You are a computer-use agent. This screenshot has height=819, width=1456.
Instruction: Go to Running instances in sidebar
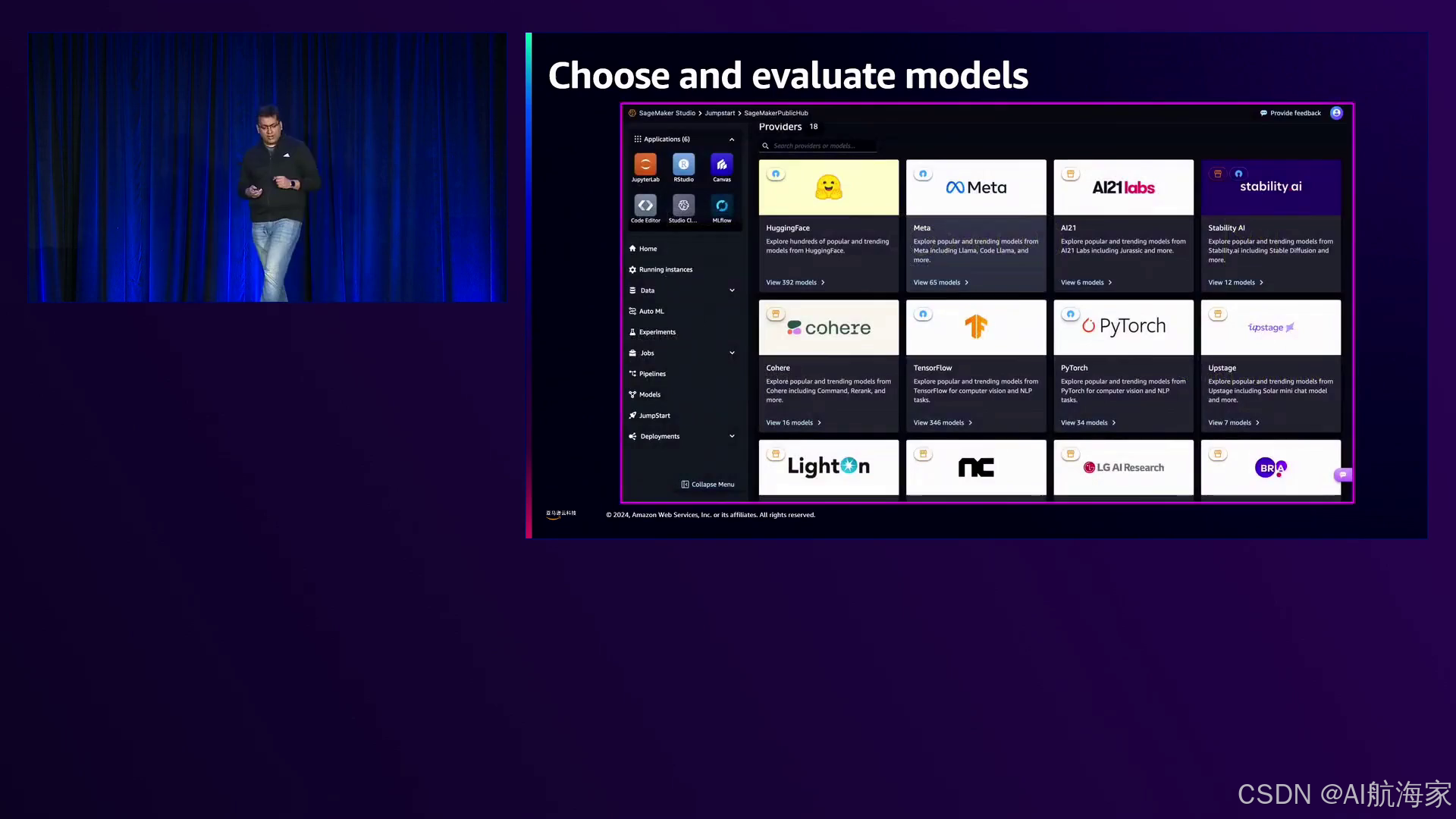pos(665,270)
